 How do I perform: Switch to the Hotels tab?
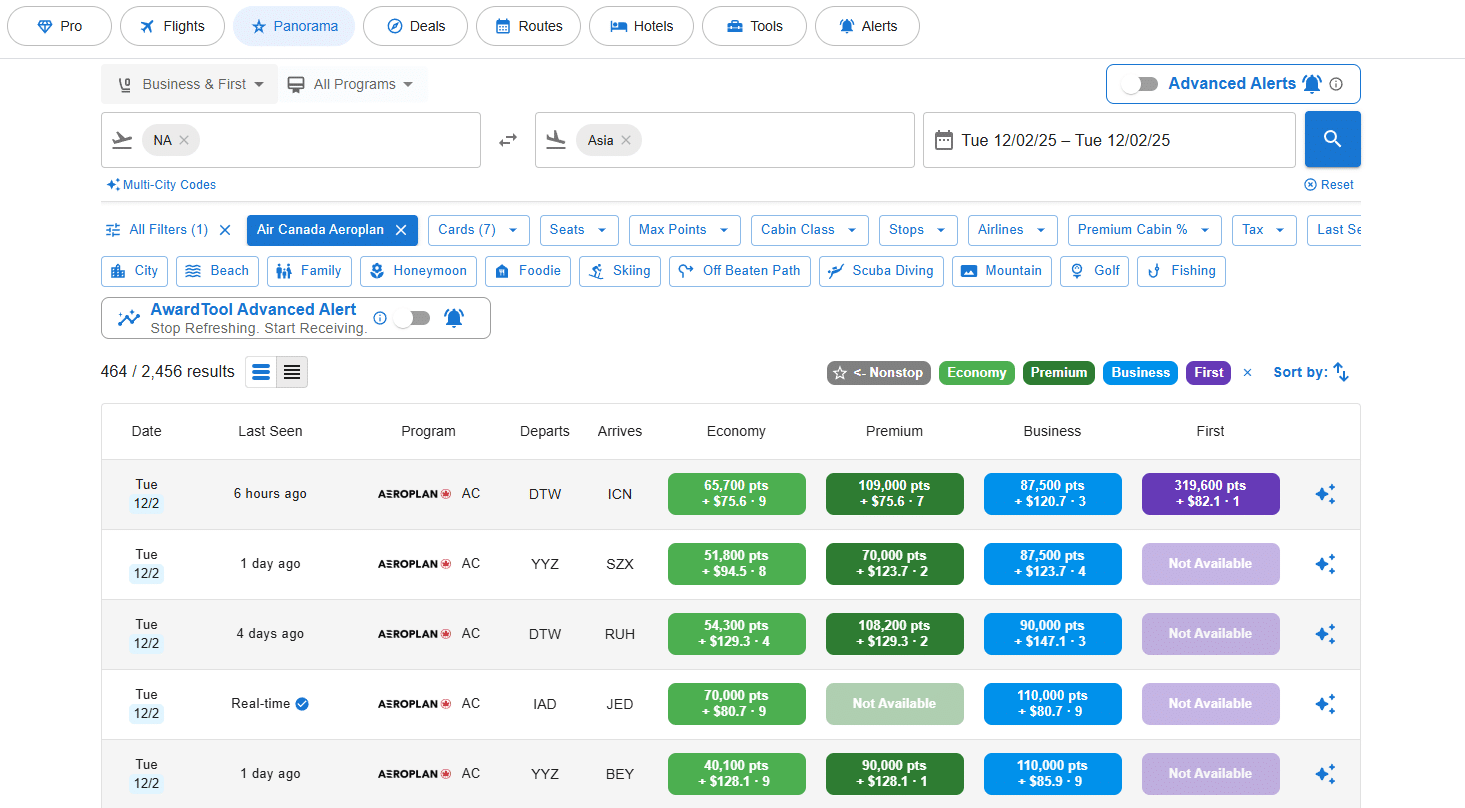click(x=641, y=26)
